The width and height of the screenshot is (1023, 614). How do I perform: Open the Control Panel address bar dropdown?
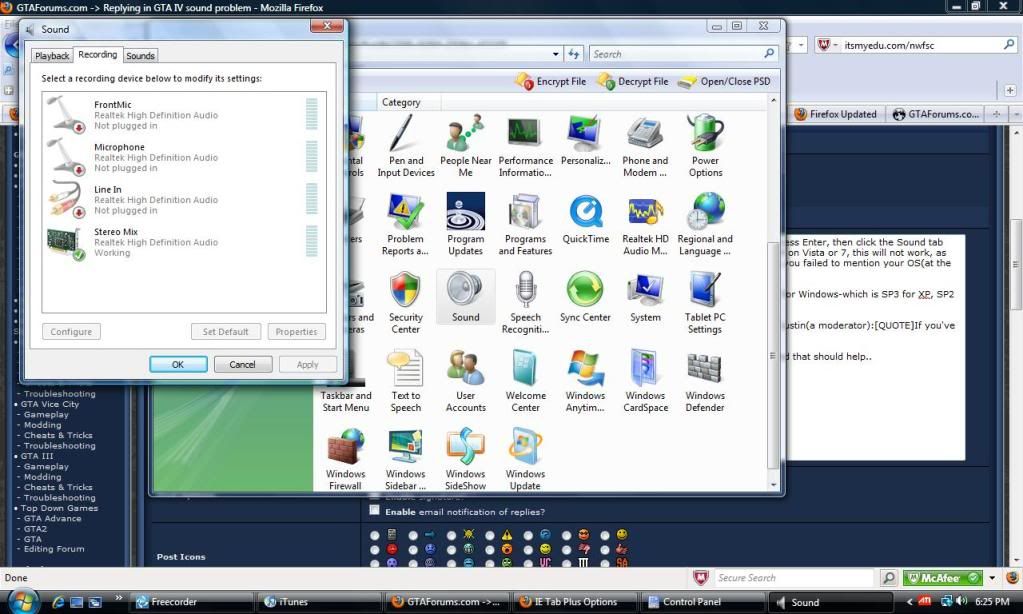[x=555, y=53]
